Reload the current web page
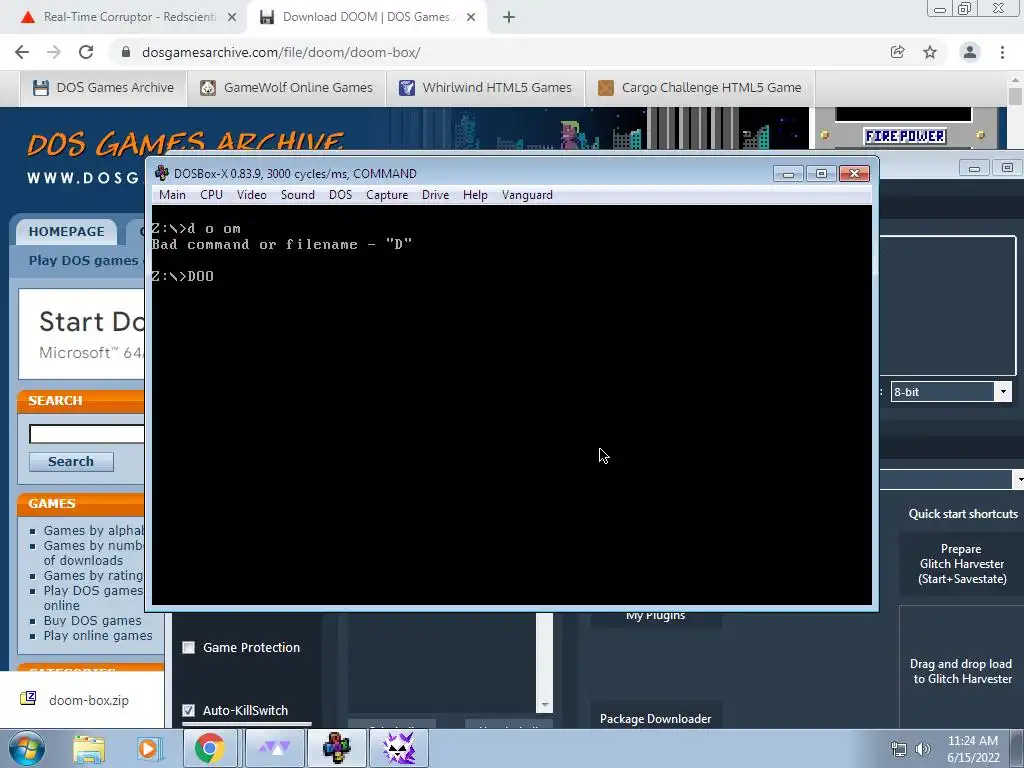This screenshot has width=1024, height=768. click(x=86, y=52)
